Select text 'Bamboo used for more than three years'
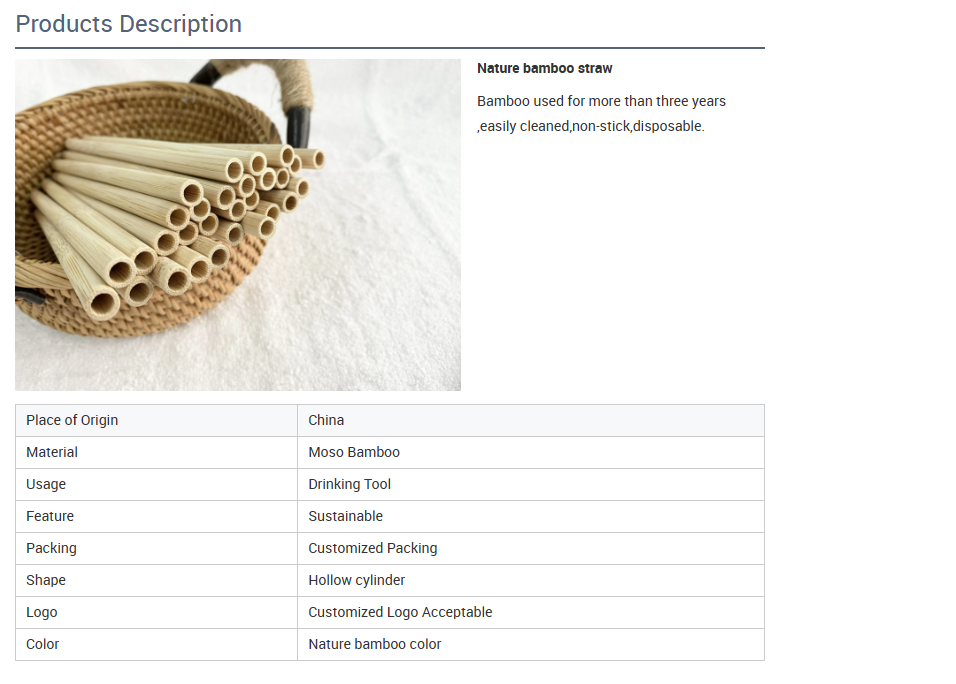956x684 pixels. (x=601, y=101)
